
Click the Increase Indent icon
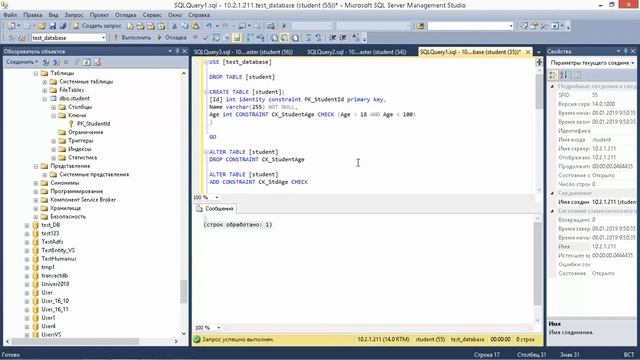[x=343, y=38]
